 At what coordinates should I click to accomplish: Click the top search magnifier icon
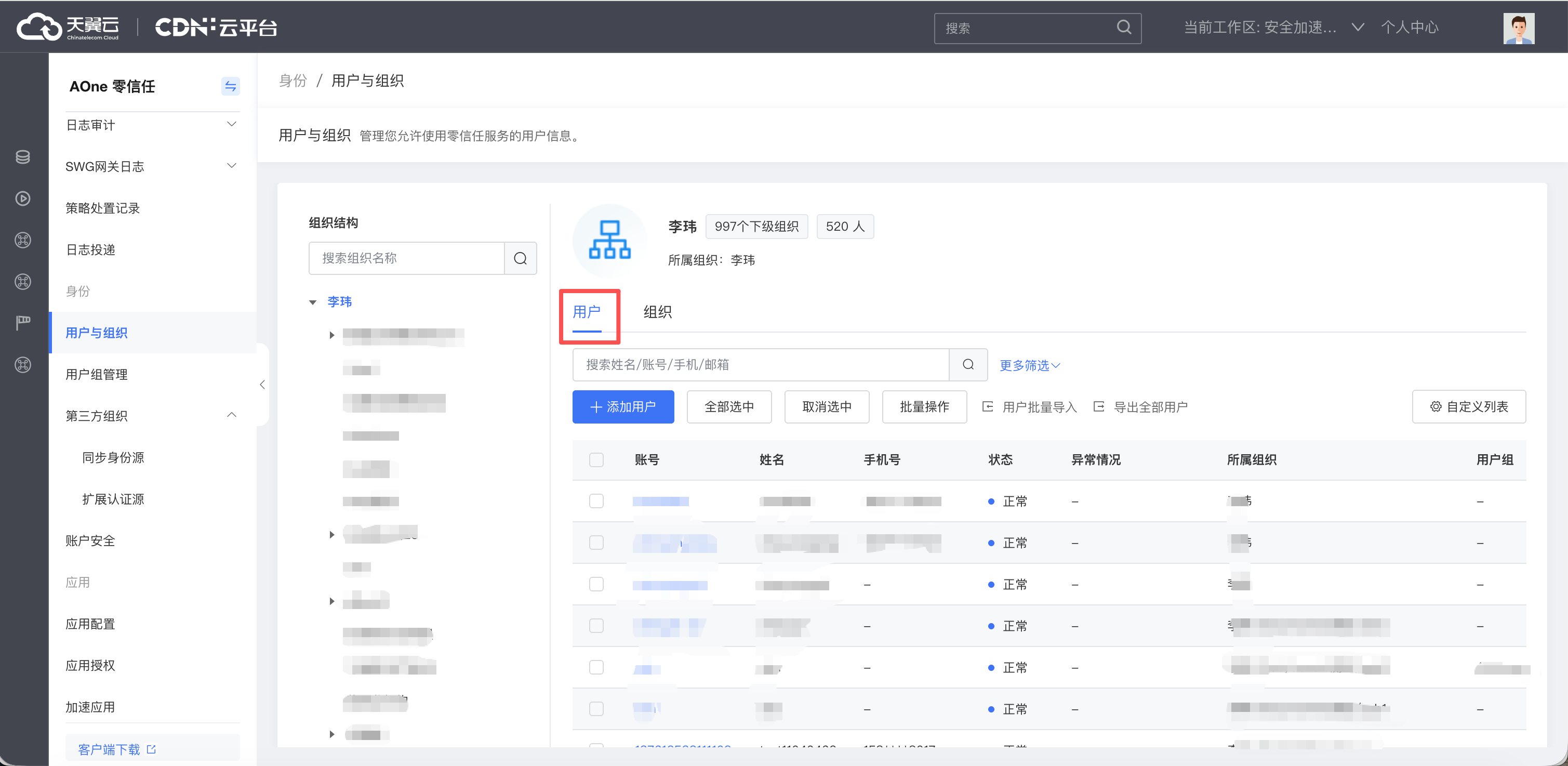[1124, 28]
